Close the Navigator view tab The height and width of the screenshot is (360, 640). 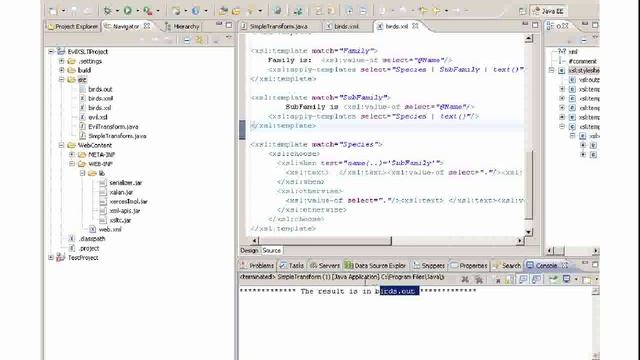[x=147, y=26]
